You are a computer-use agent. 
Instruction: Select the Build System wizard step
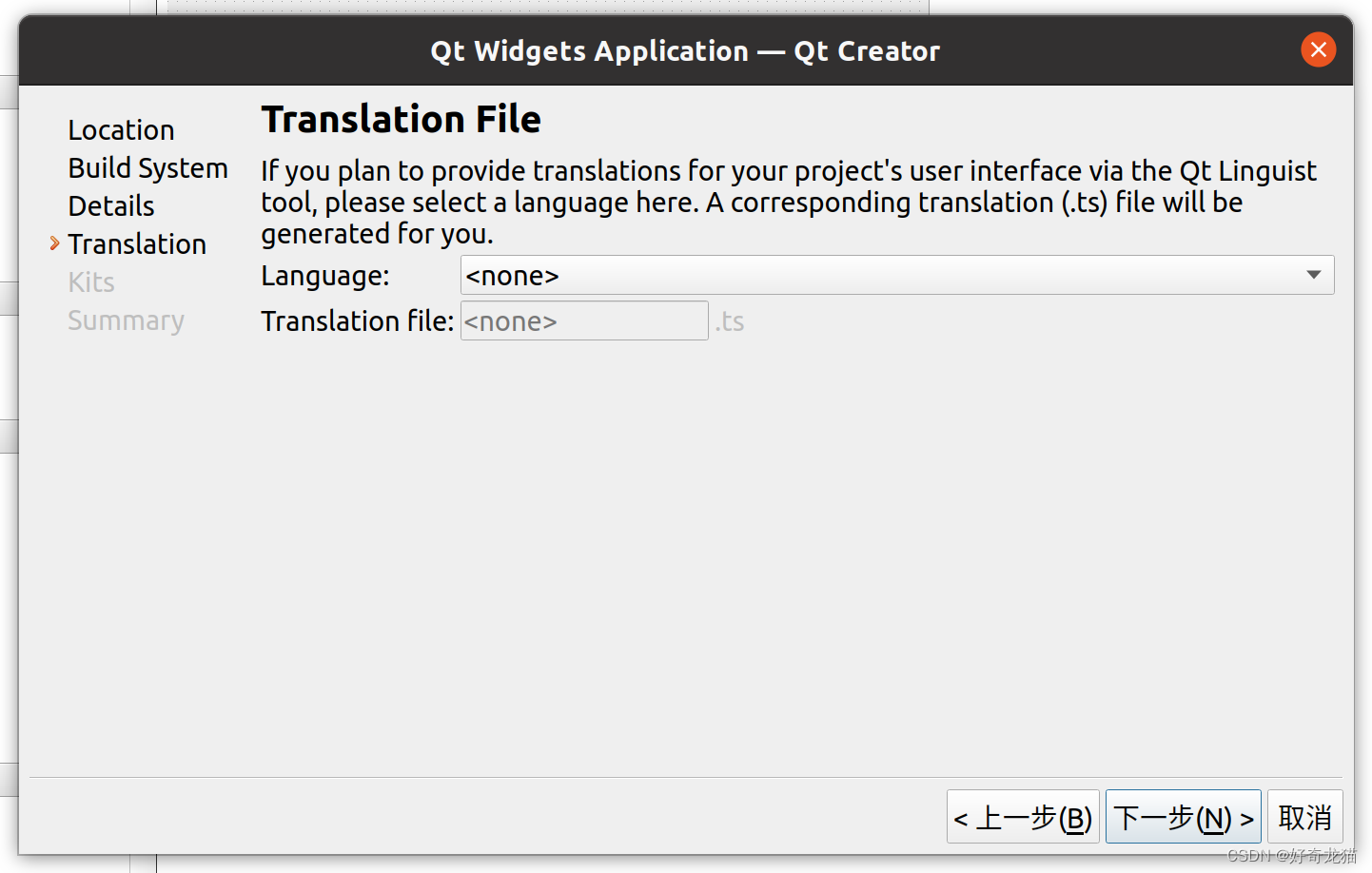pos(147,168)
